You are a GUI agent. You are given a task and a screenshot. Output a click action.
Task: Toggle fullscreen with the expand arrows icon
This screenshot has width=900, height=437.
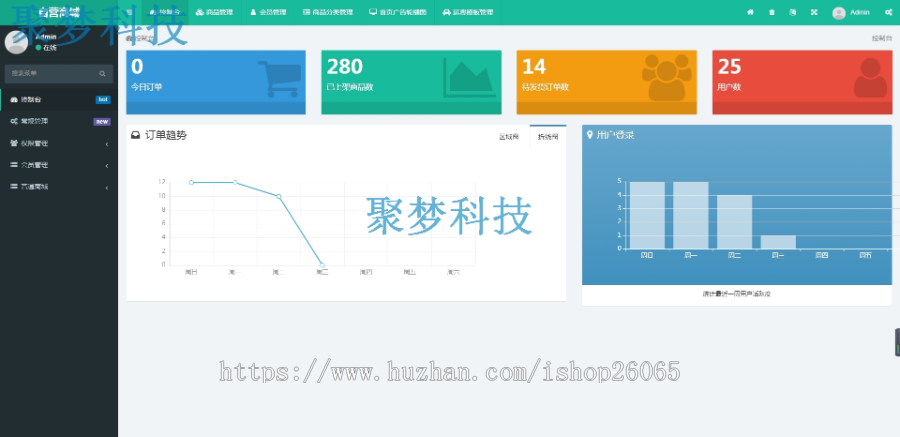(814, 12)
